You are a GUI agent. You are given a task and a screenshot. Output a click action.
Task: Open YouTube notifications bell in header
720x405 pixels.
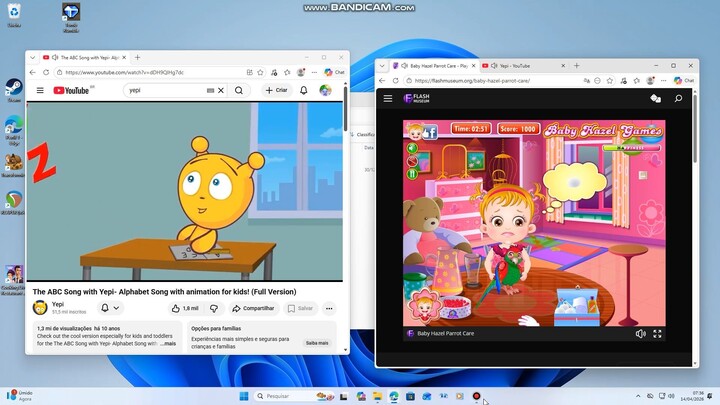pos(304,90)
